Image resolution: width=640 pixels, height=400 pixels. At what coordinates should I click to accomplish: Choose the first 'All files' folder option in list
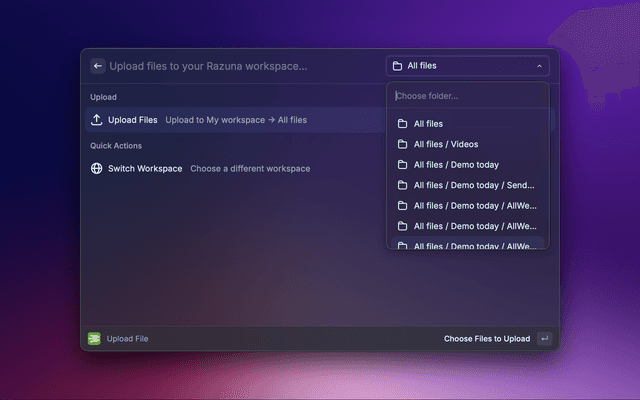428,124
